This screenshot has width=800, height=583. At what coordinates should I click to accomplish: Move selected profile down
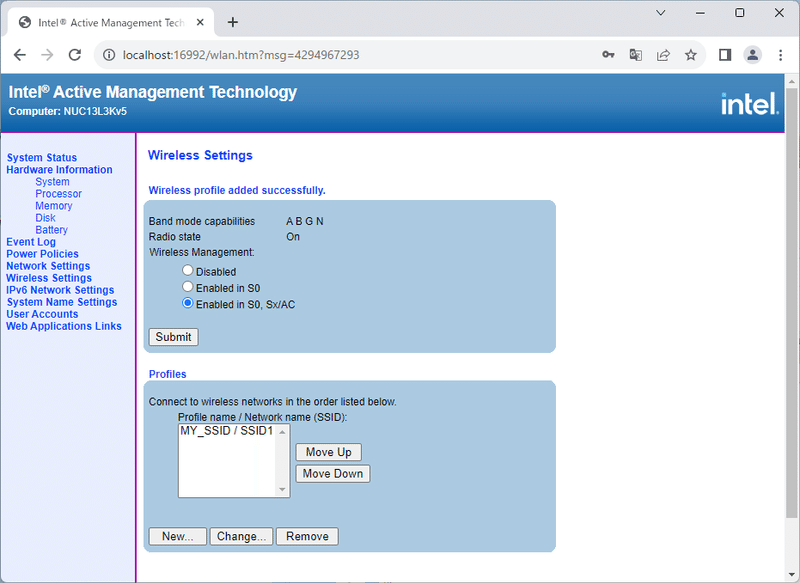point(333,473)
